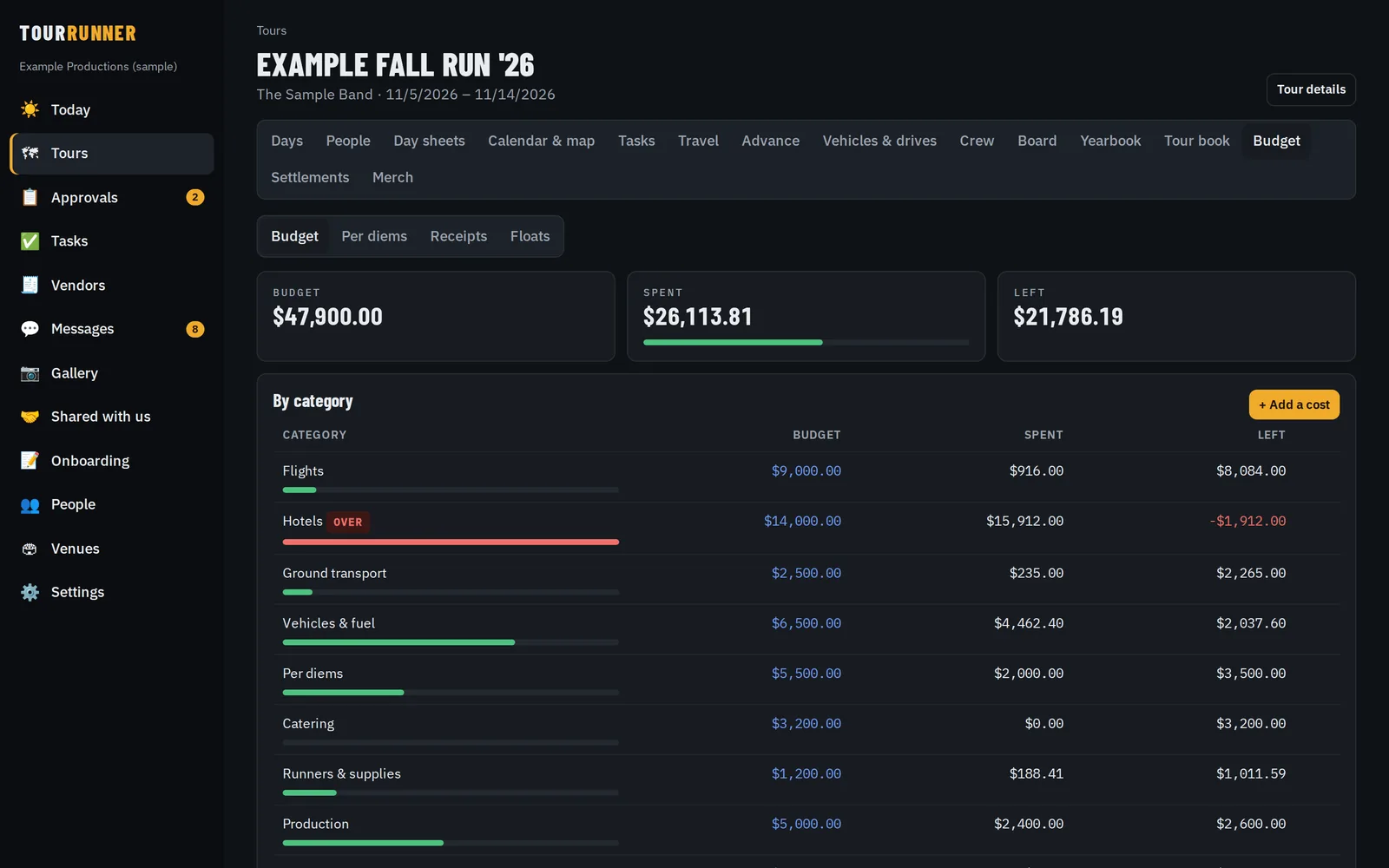1389x868 pixels.
Task: Click the Approvals badge showing 2
Action: coord(195,197)
